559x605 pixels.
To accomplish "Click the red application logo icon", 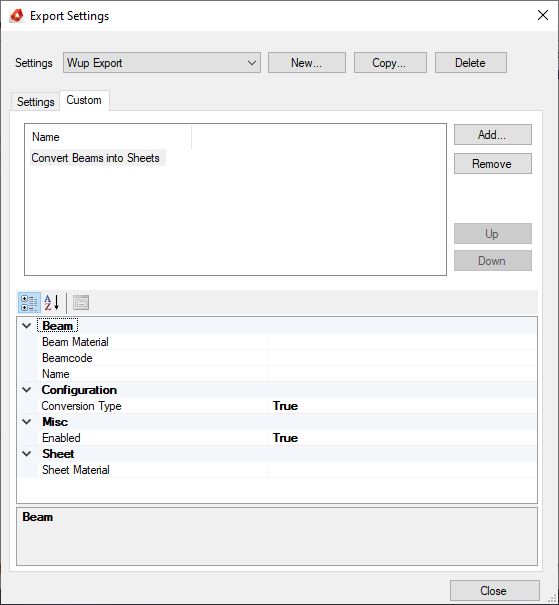I will 17,16.
